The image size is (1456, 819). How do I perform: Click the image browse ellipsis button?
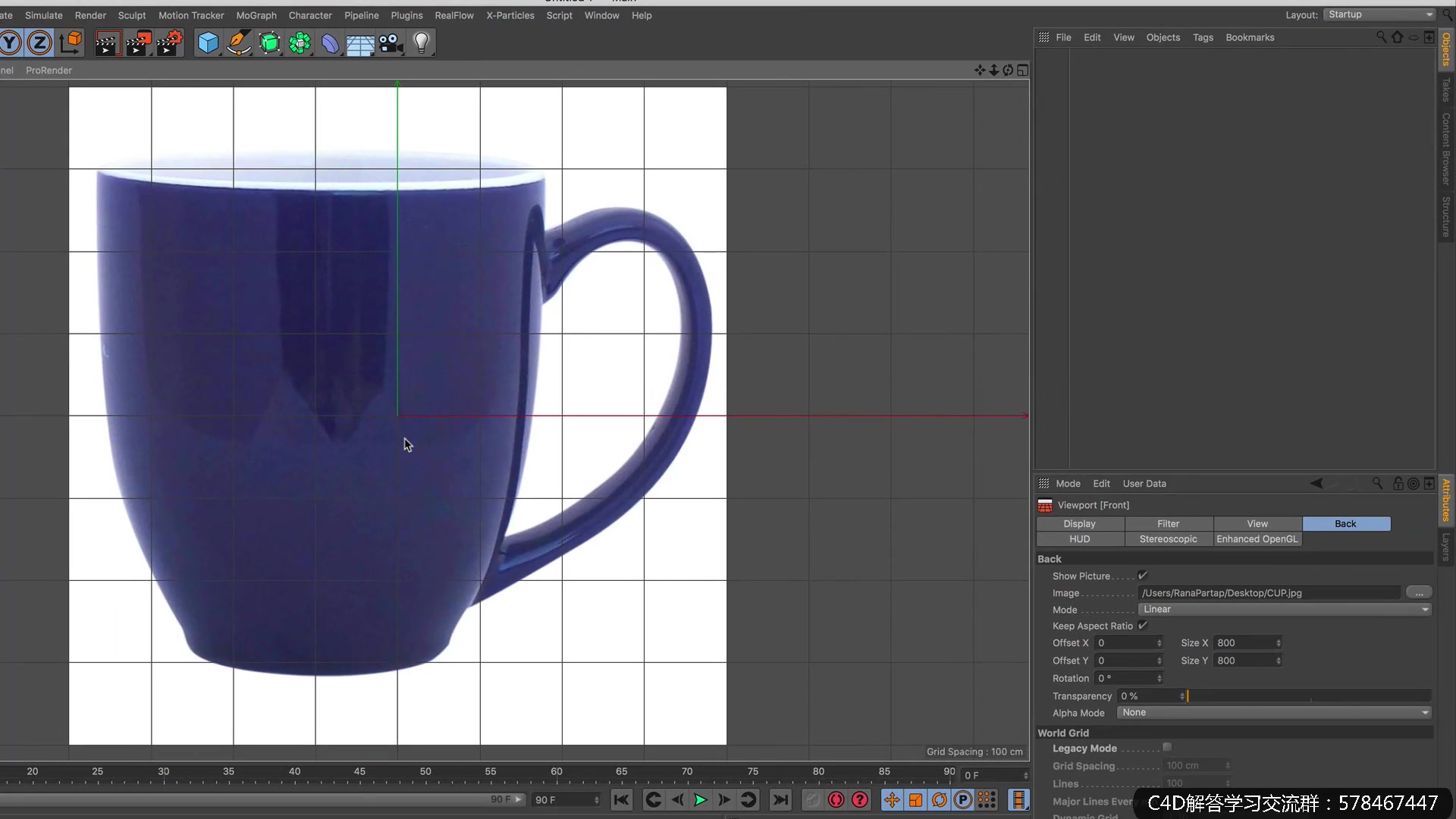tap(1419, 593)
